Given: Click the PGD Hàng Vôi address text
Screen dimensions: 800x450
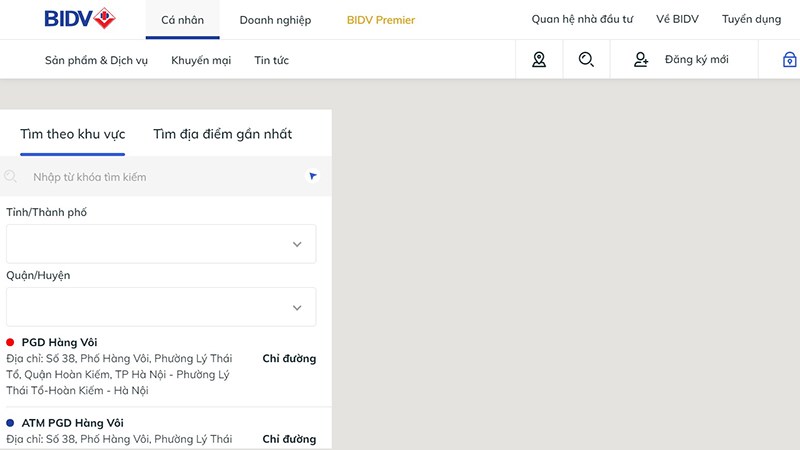Looking at the screenshot, I should point(119,374).
